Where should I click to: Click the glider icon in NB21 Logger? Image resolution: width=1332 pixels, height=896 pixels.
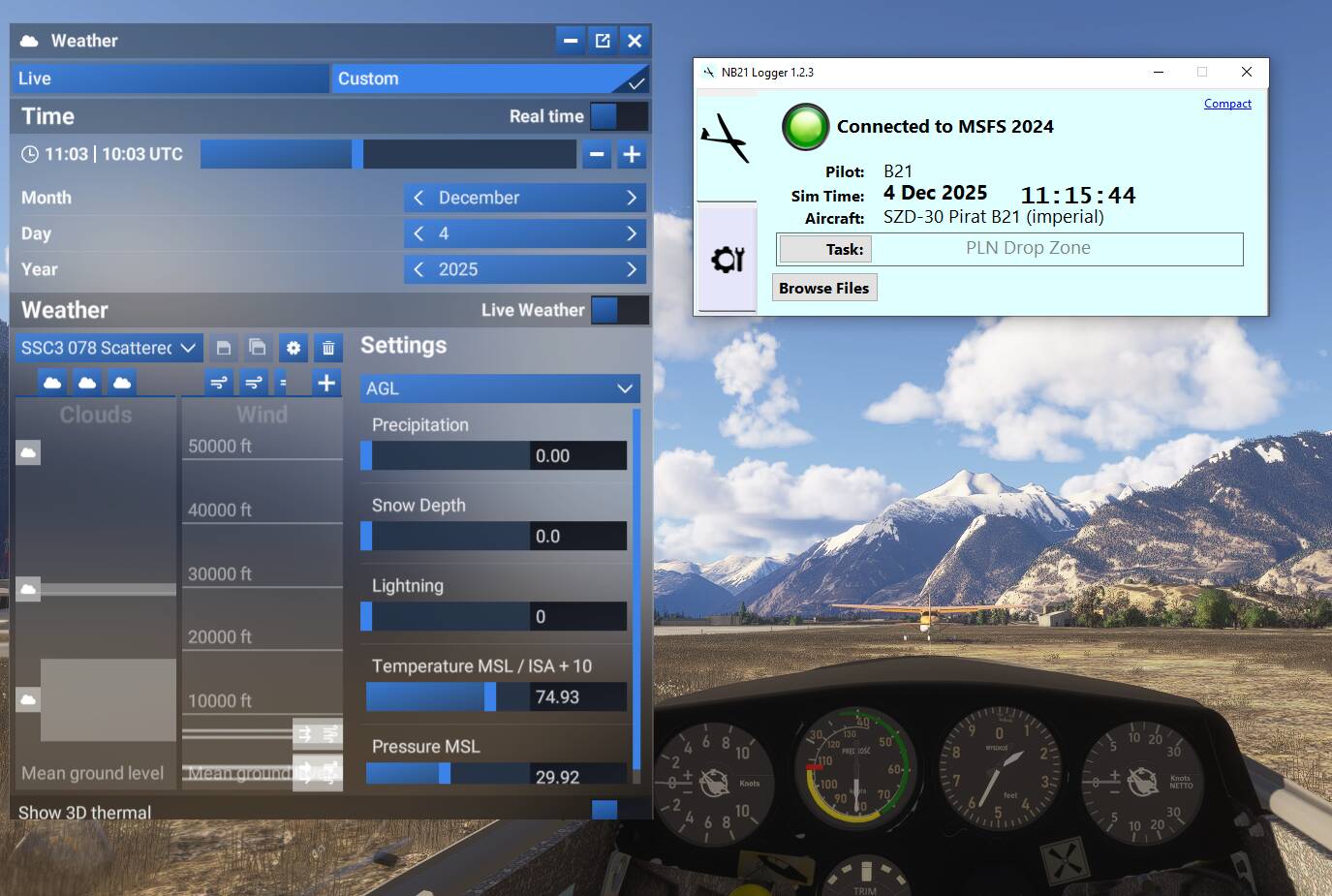(x=726, y=138)
